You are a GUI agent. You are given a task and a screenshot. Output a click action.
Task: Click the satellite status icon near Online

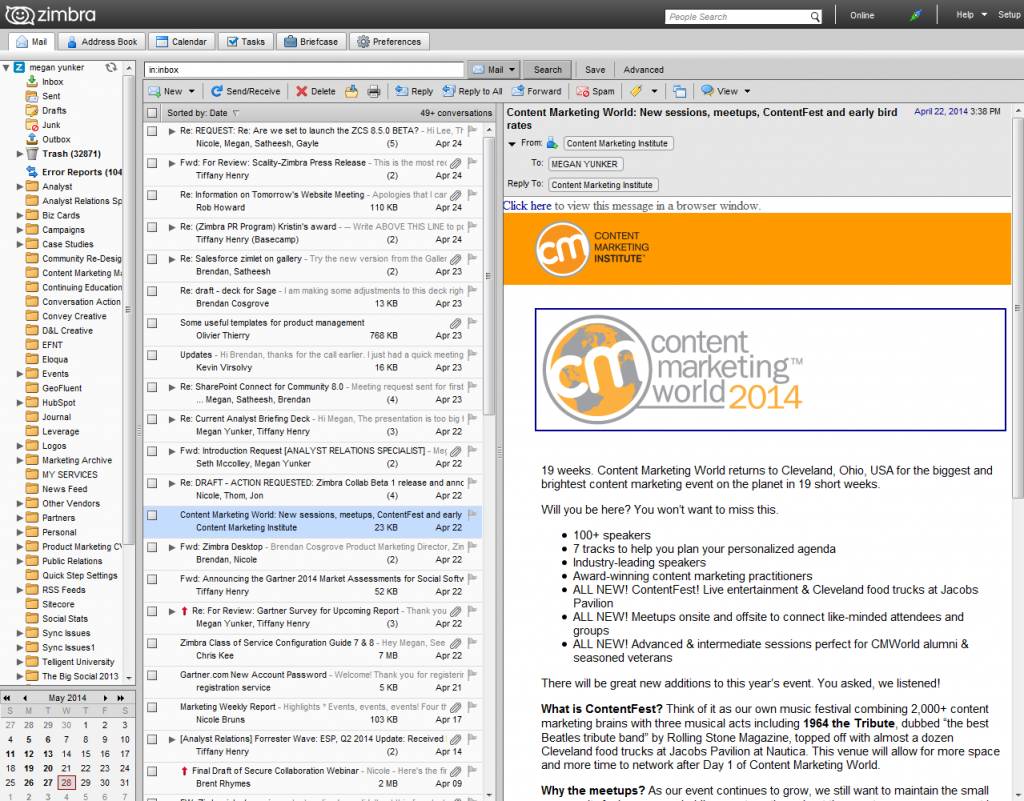point(916,15)
